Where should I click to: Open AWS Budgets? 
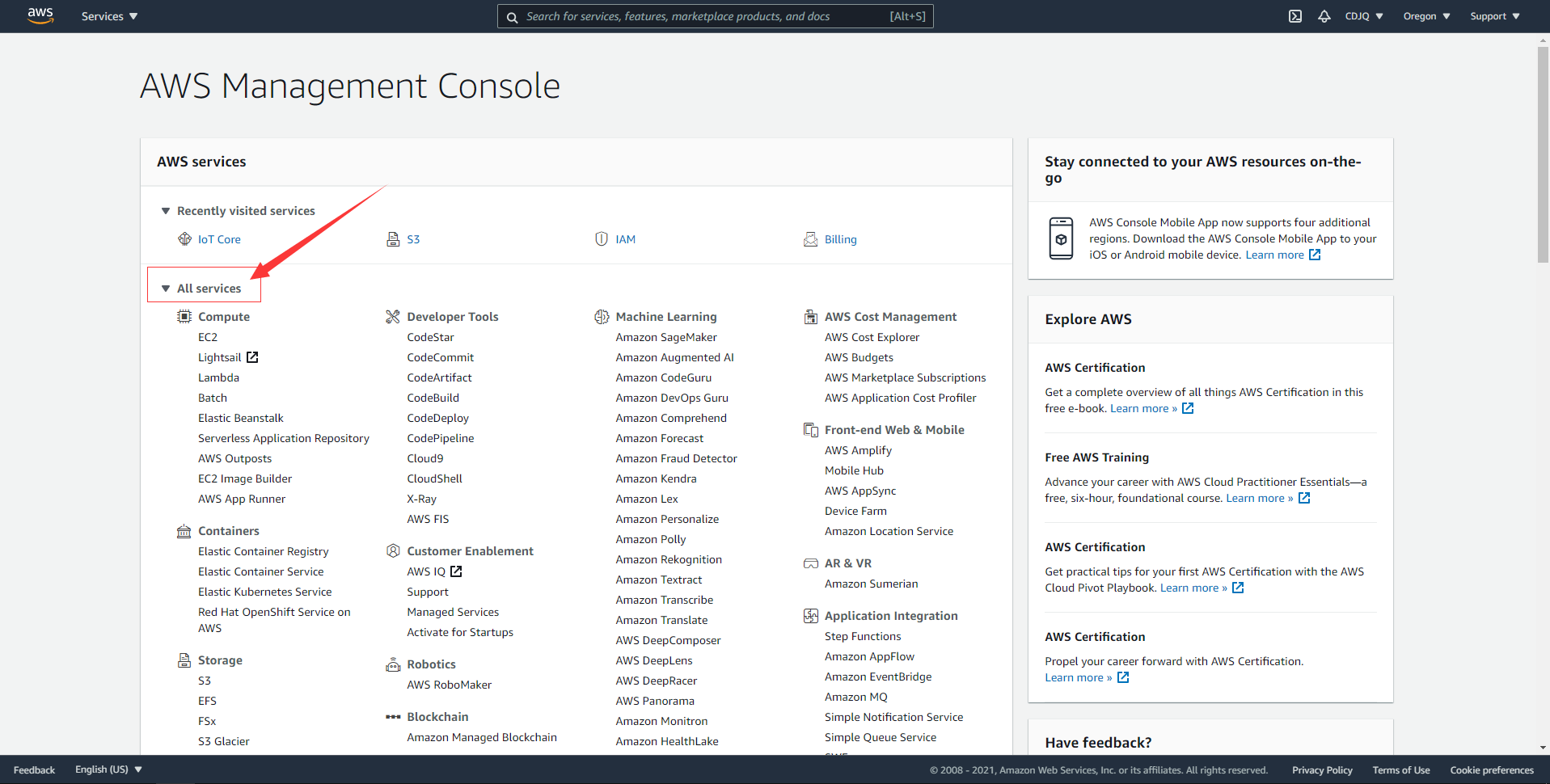pos(859,357)
